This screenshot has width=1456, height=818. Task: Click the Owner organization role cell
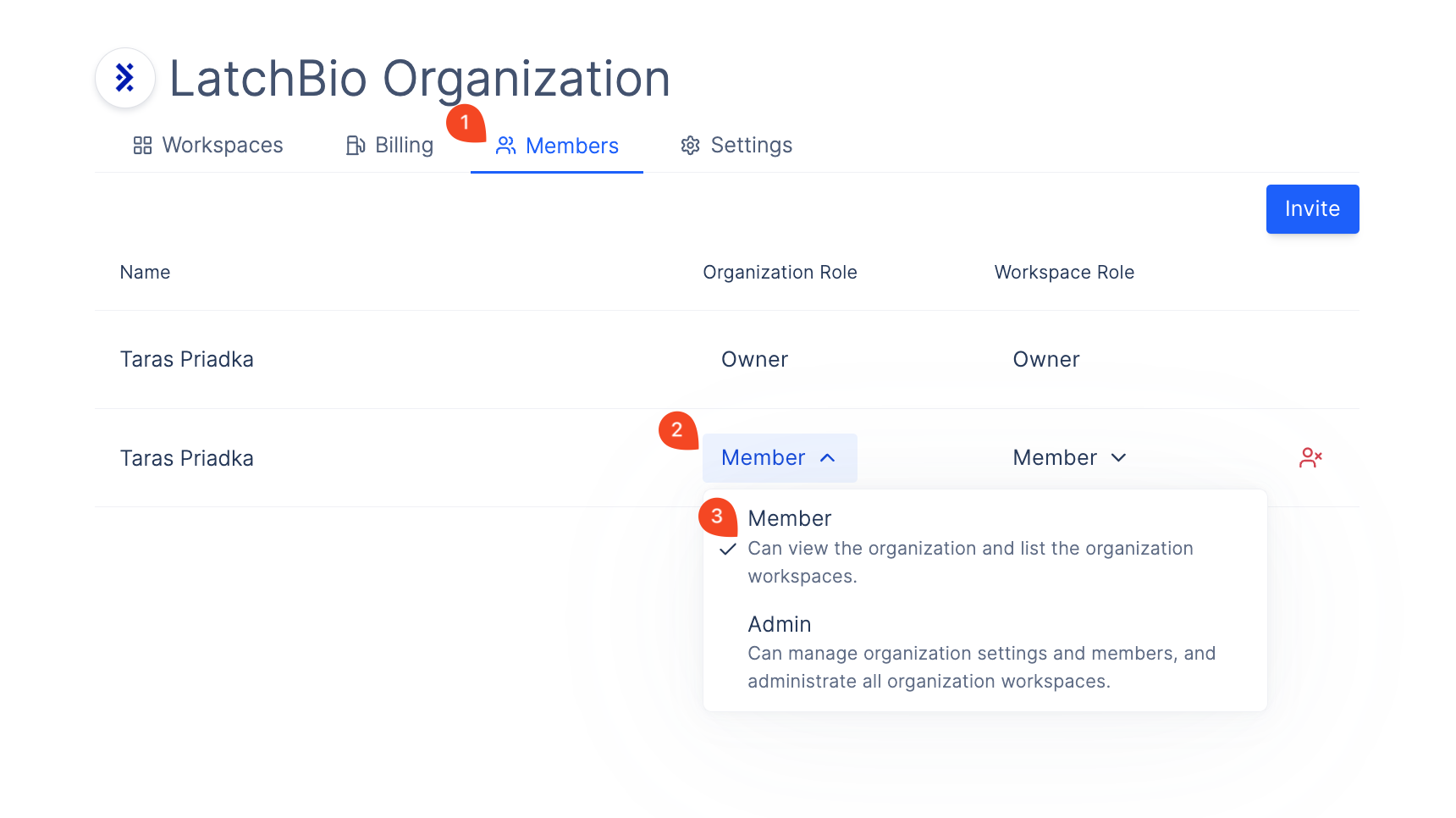[x=754, y=360]
